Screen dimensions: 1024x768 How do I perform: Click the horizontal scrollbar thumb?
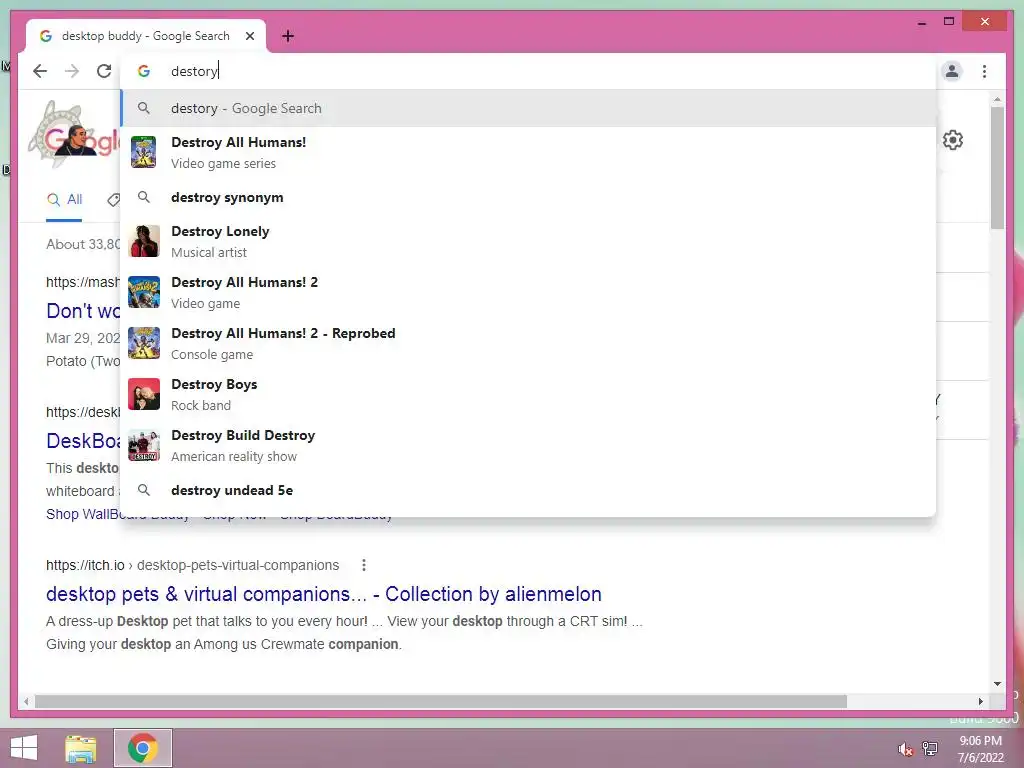(441, 701)
